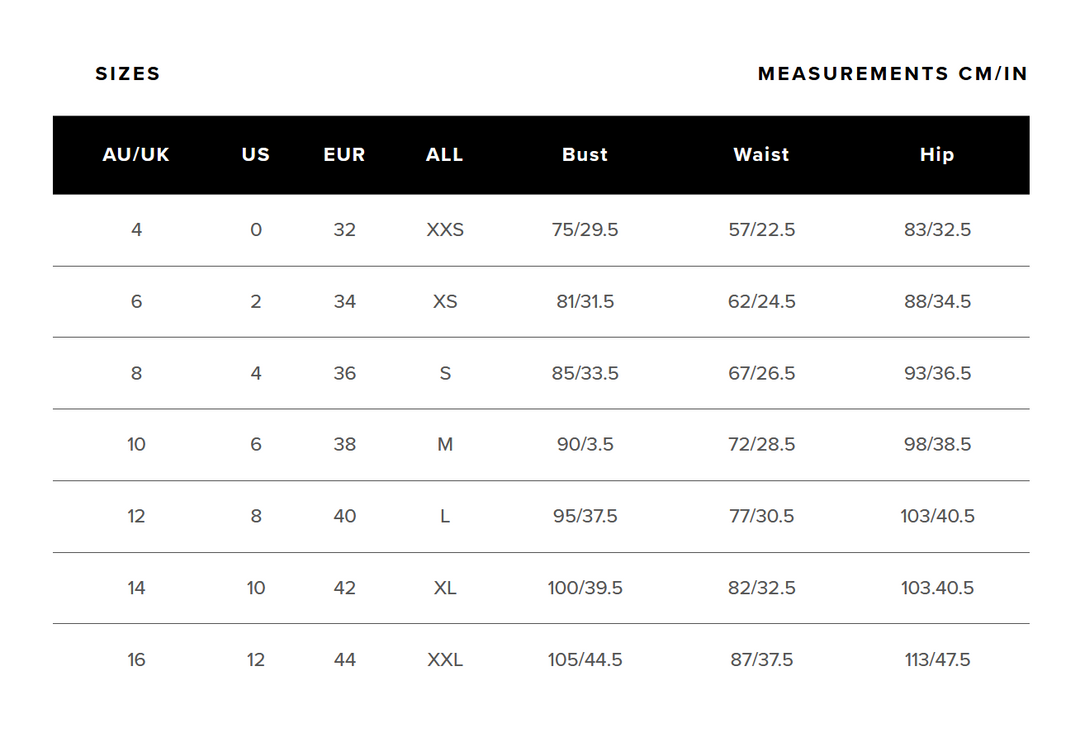Click the Bust column header
The width and height of the screenshot is (1080, 742).
(585, 155)
